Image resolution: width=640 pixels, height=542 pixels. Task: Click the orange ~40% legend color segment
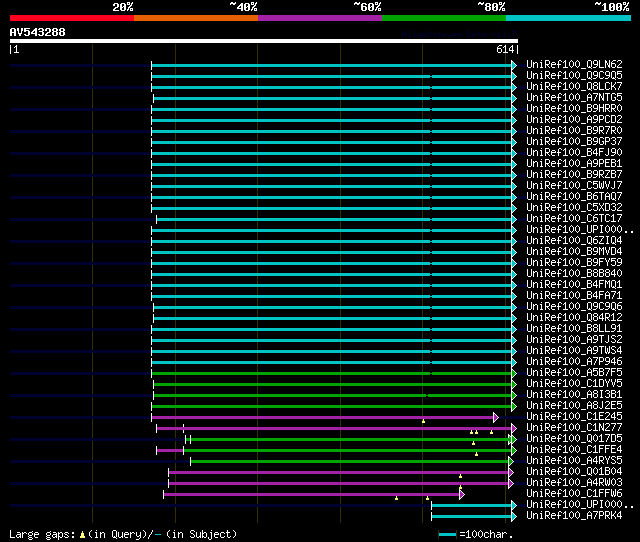(196, 18)
